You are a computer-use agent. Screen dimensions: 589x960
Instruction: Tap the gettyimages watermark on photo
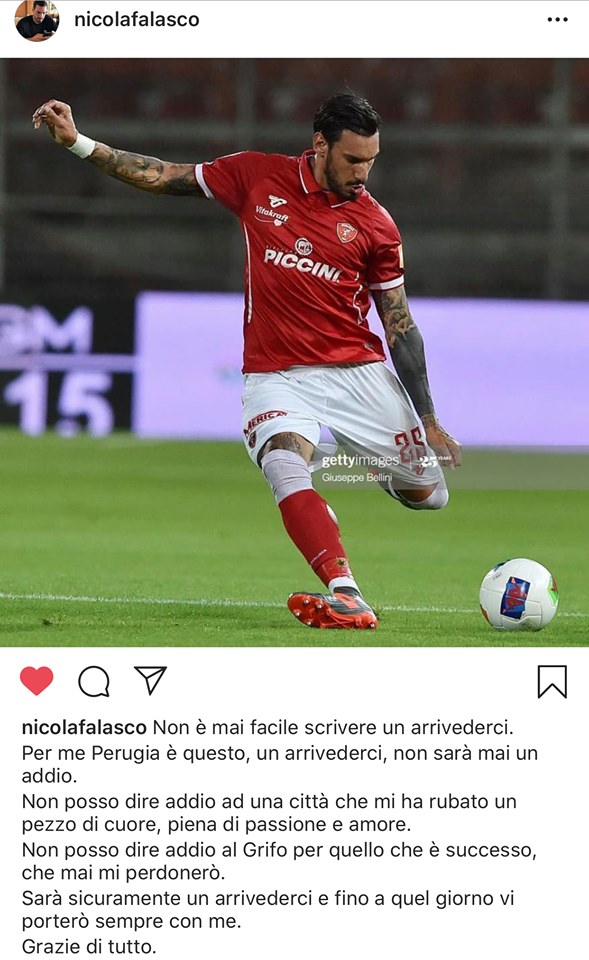coord(359,460)
